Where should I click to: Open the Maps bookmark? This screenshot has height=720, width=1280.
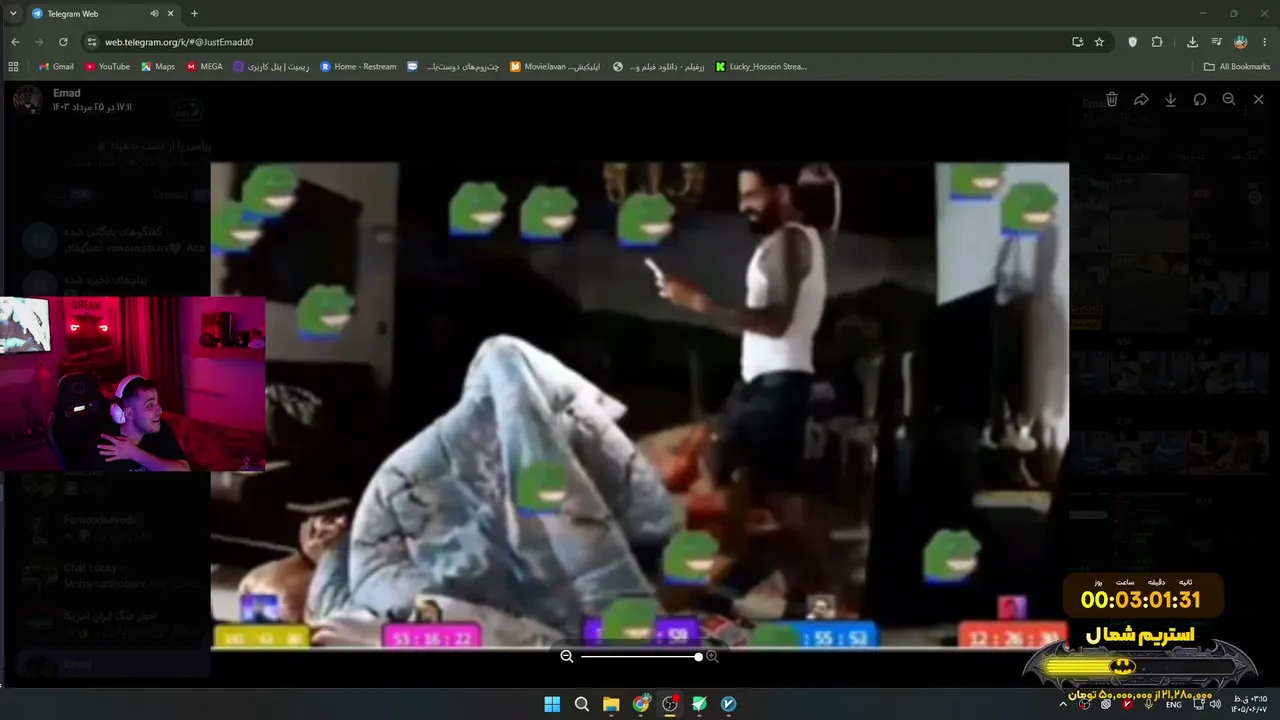point(158,67)
